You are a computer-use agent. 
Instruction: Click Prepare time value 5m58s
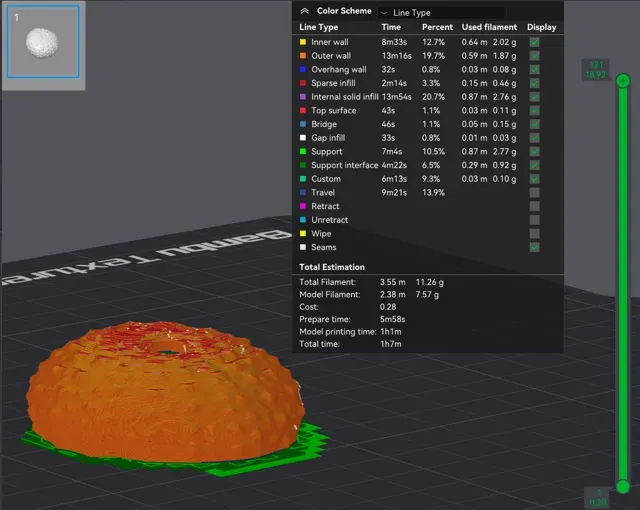[393, 319]
